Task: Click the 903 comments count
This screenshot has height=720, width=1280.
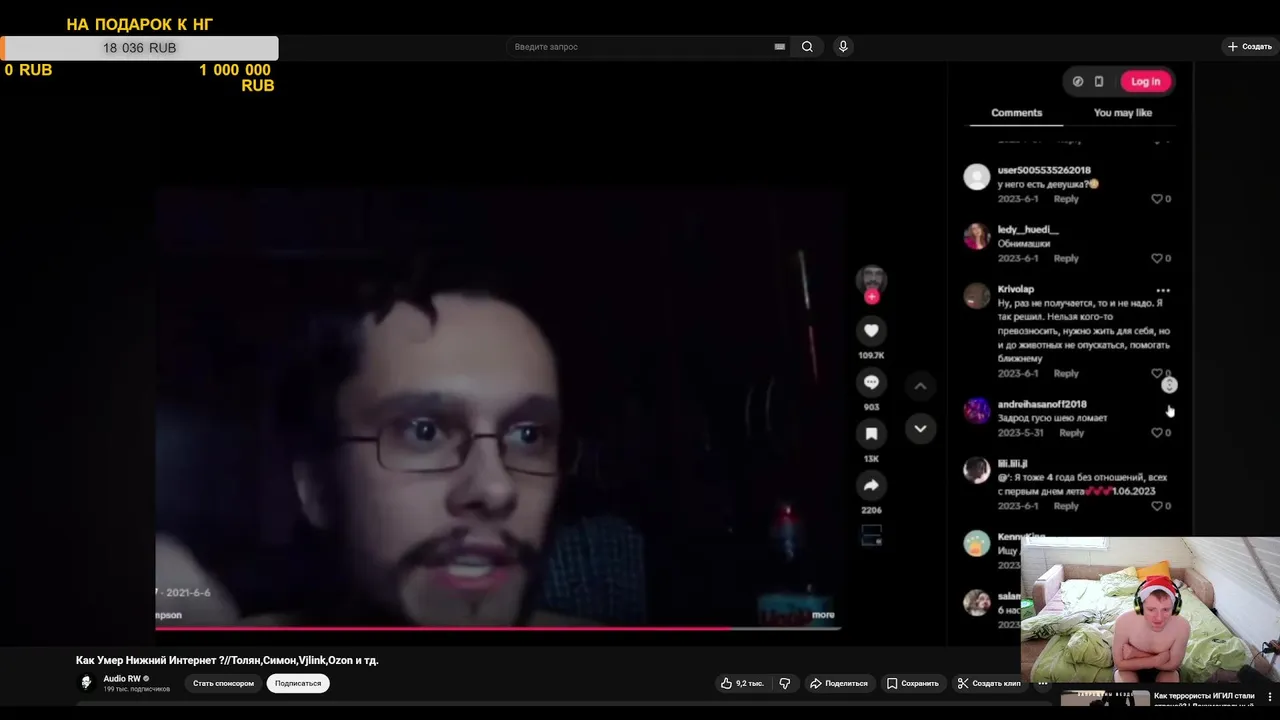Action: [871, 407]
